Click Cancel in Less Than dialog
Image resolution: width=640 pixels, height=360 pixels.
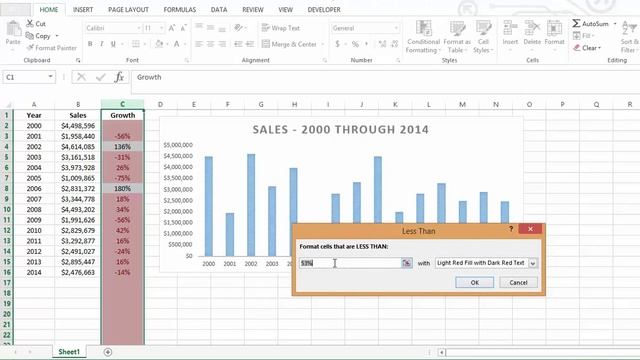point(518,282)
